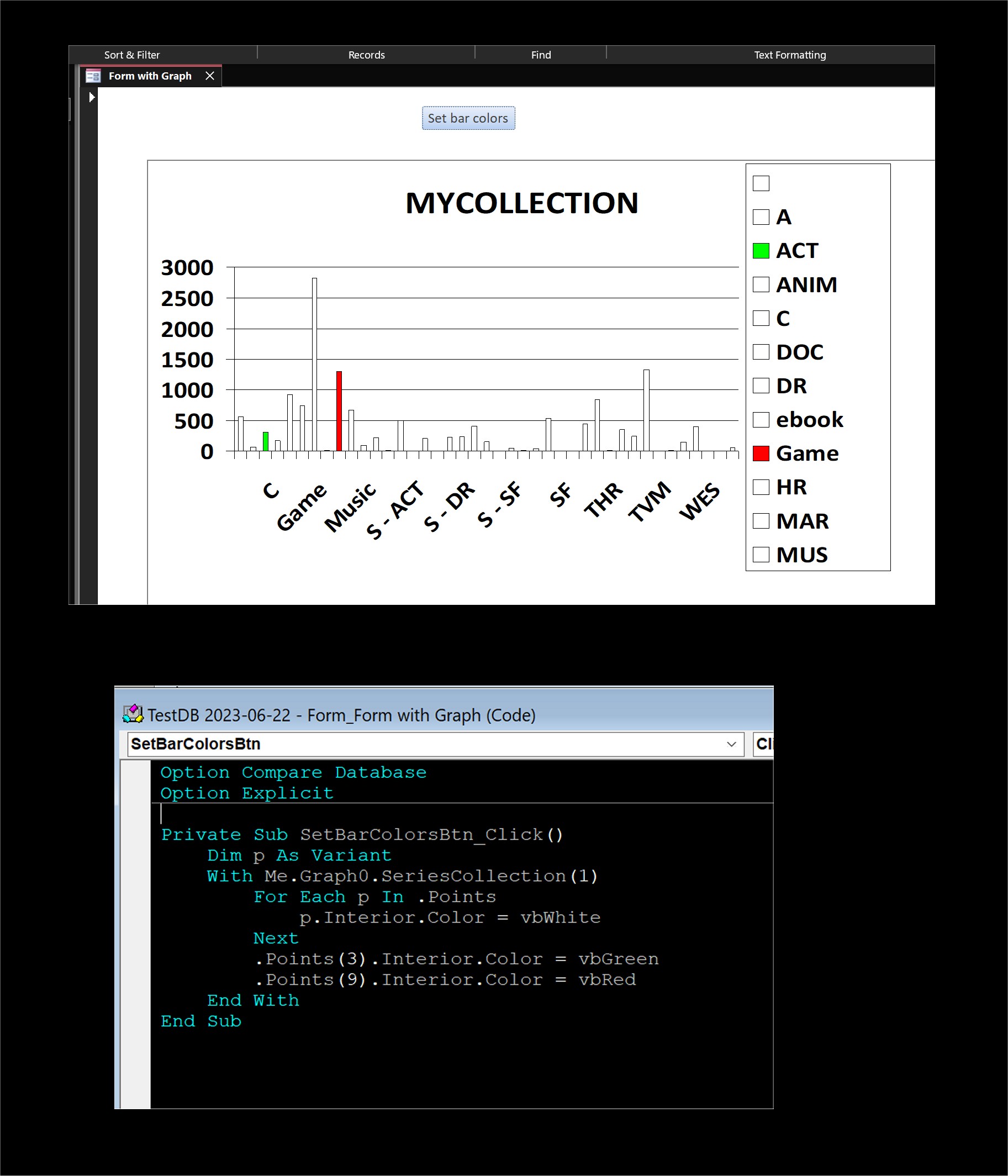Click the green bar in the chart
The width and height of the screenshot is (1008, 1176).
(265, 441)
